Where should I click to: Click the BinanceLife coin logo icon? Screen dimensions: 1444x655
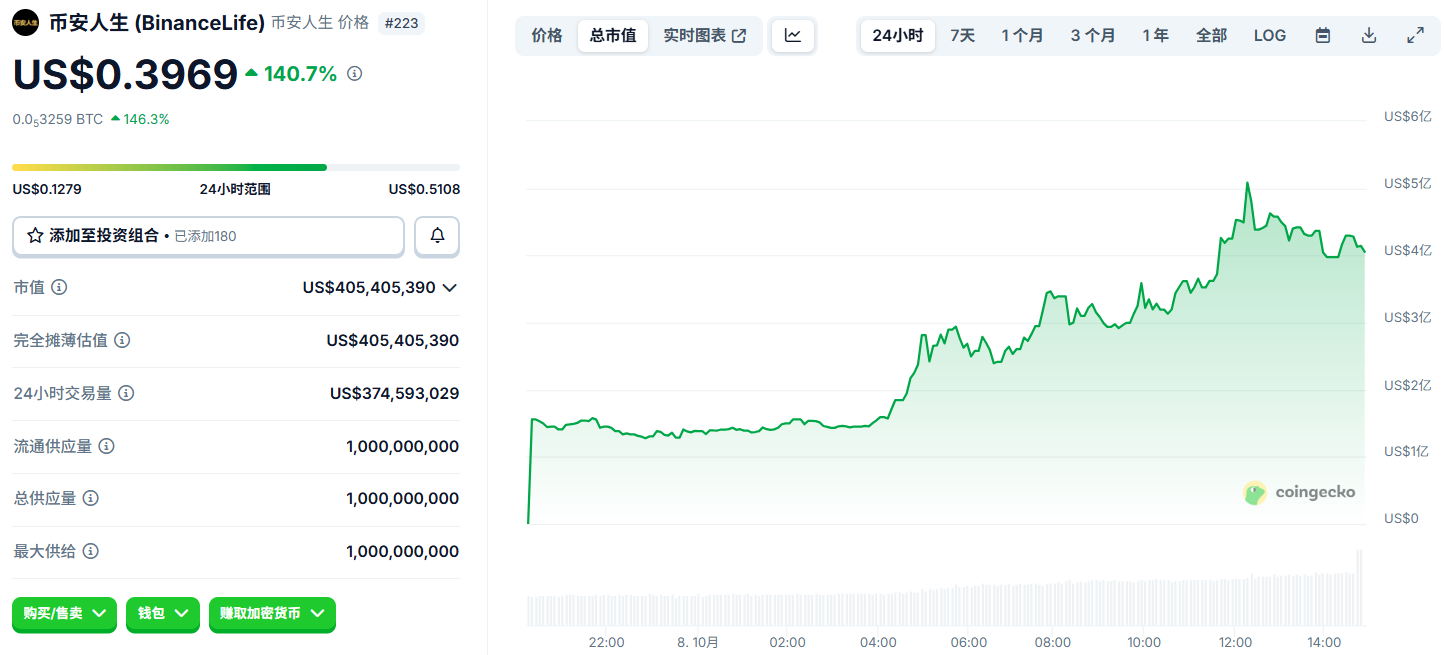coord(26,22)
